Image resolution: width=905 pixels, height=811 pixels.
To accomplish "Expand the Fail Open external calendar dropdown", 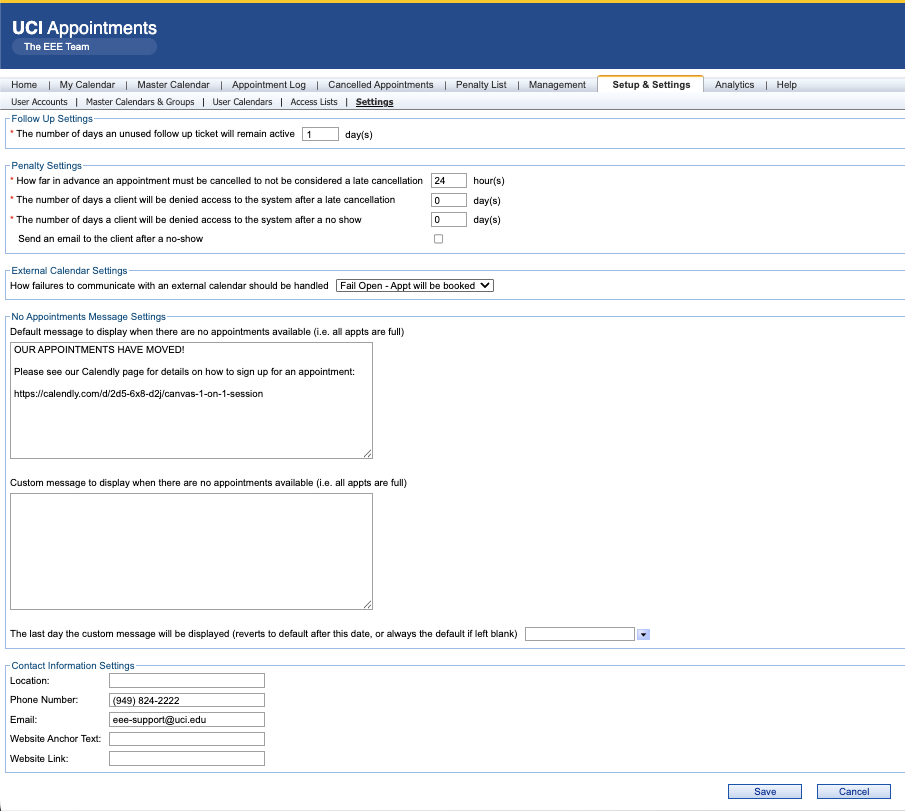I will pos(415,286).
